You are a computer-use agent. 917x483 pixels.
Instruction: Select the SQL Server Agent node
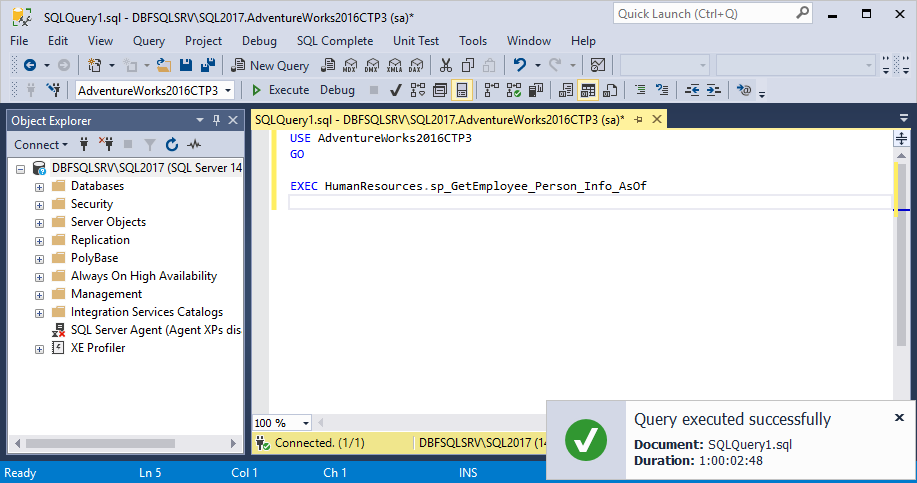146,330
